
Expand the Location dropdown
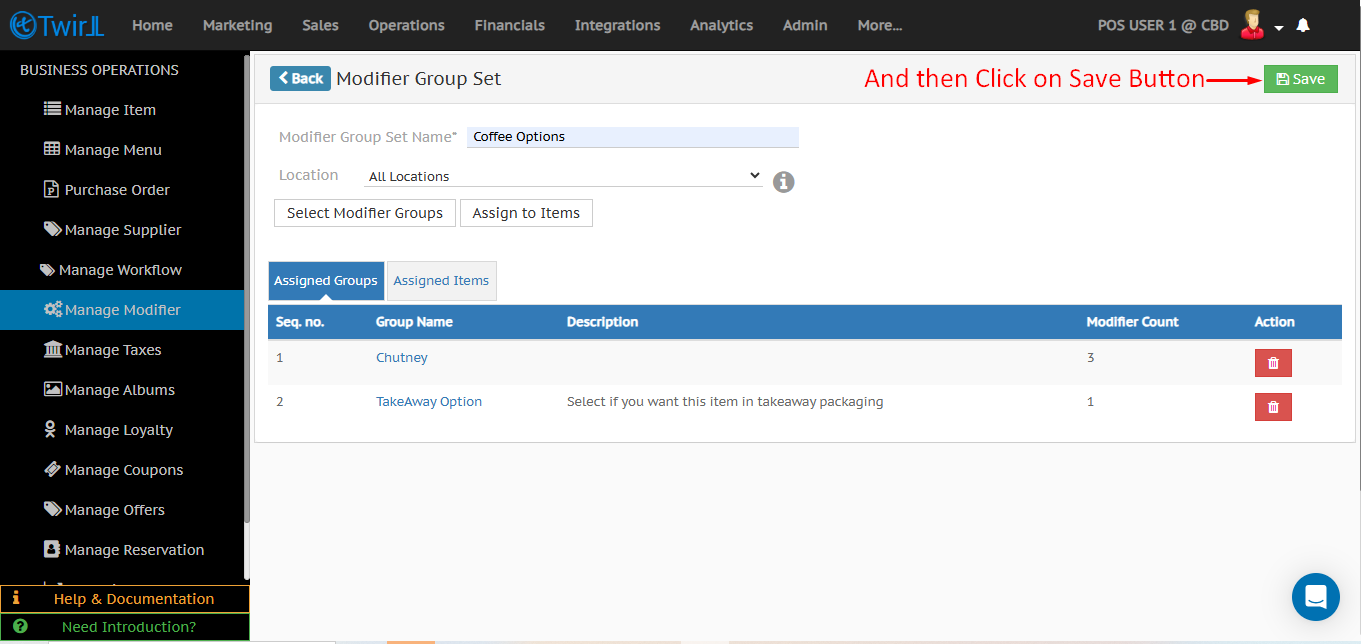coord(563,176)
